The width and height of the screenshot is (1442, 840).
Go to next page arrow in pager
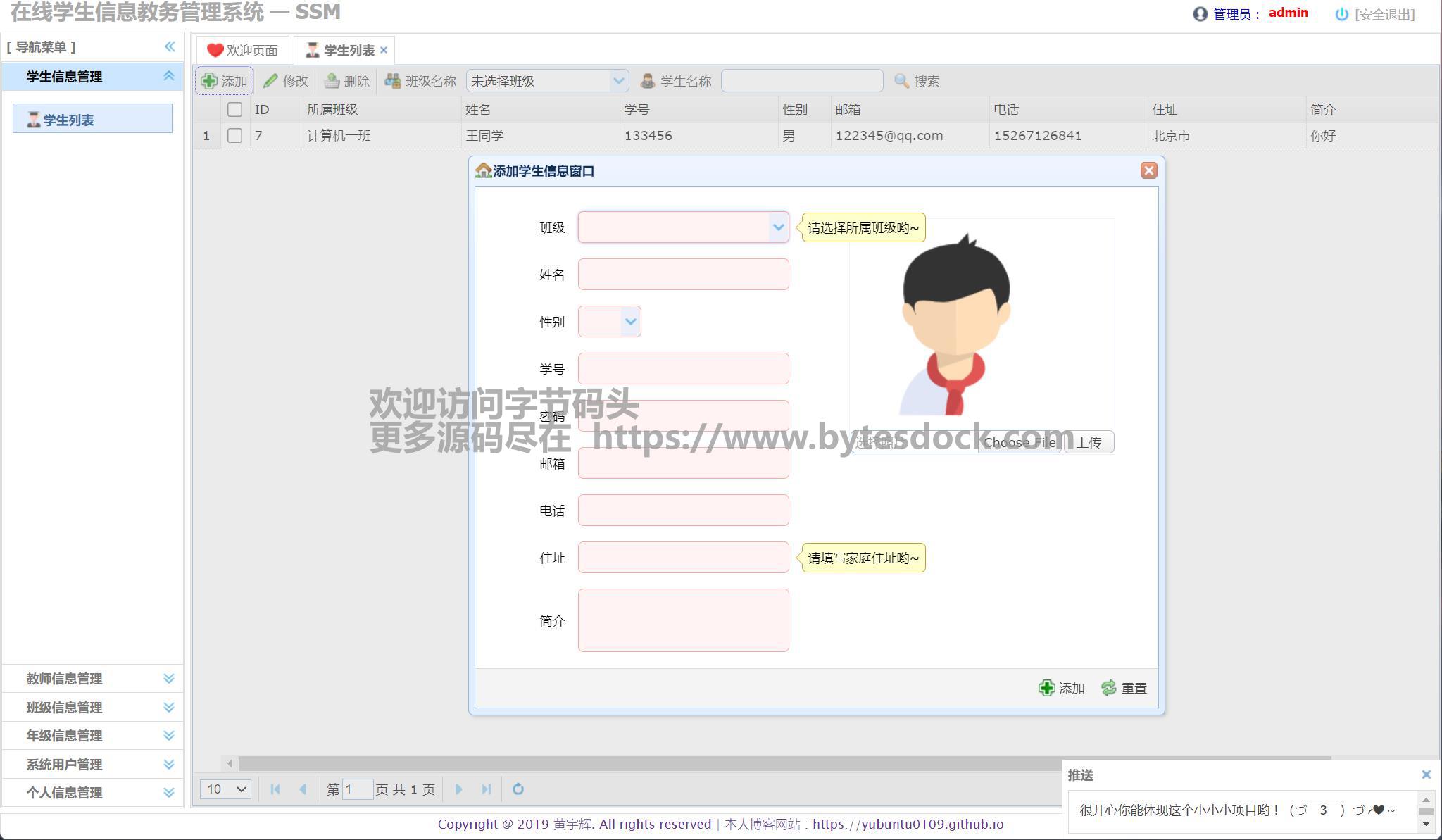[x=459, y=789]
